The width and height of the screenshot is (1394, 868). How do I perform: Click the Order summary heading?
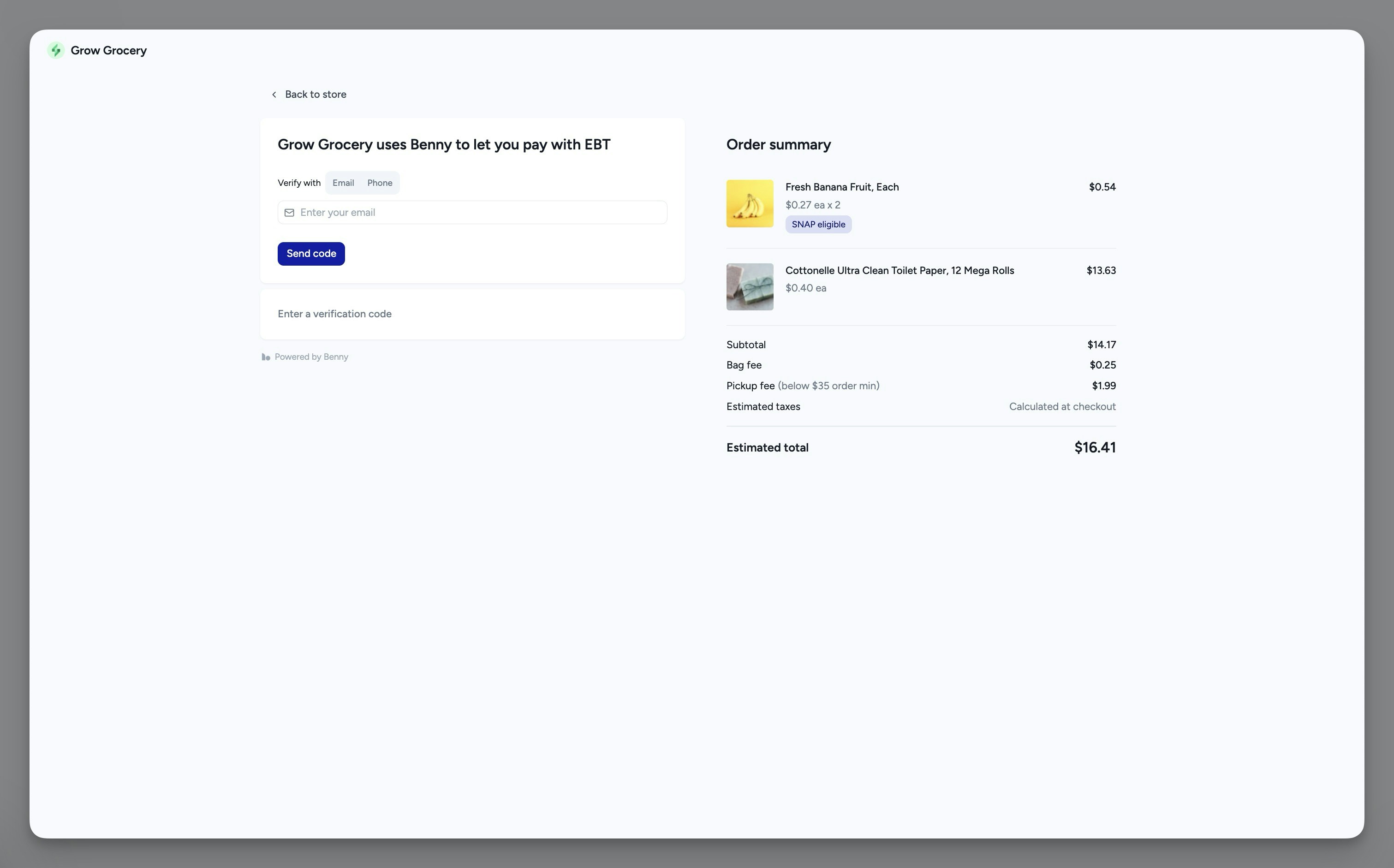pos(778,145)
